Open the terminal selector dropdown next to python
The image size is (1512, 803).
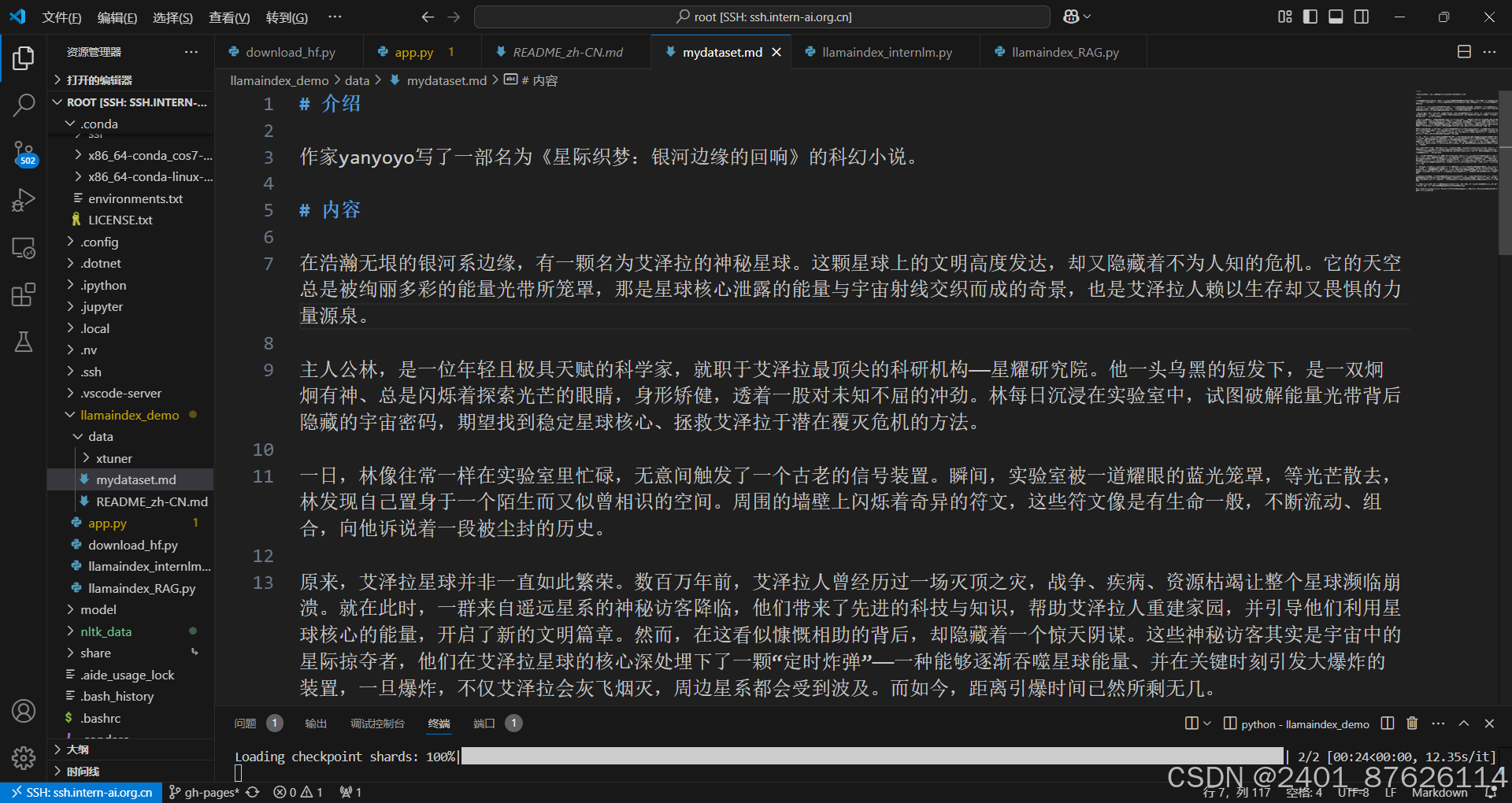pyautogui.click(x=1207, y=723)
